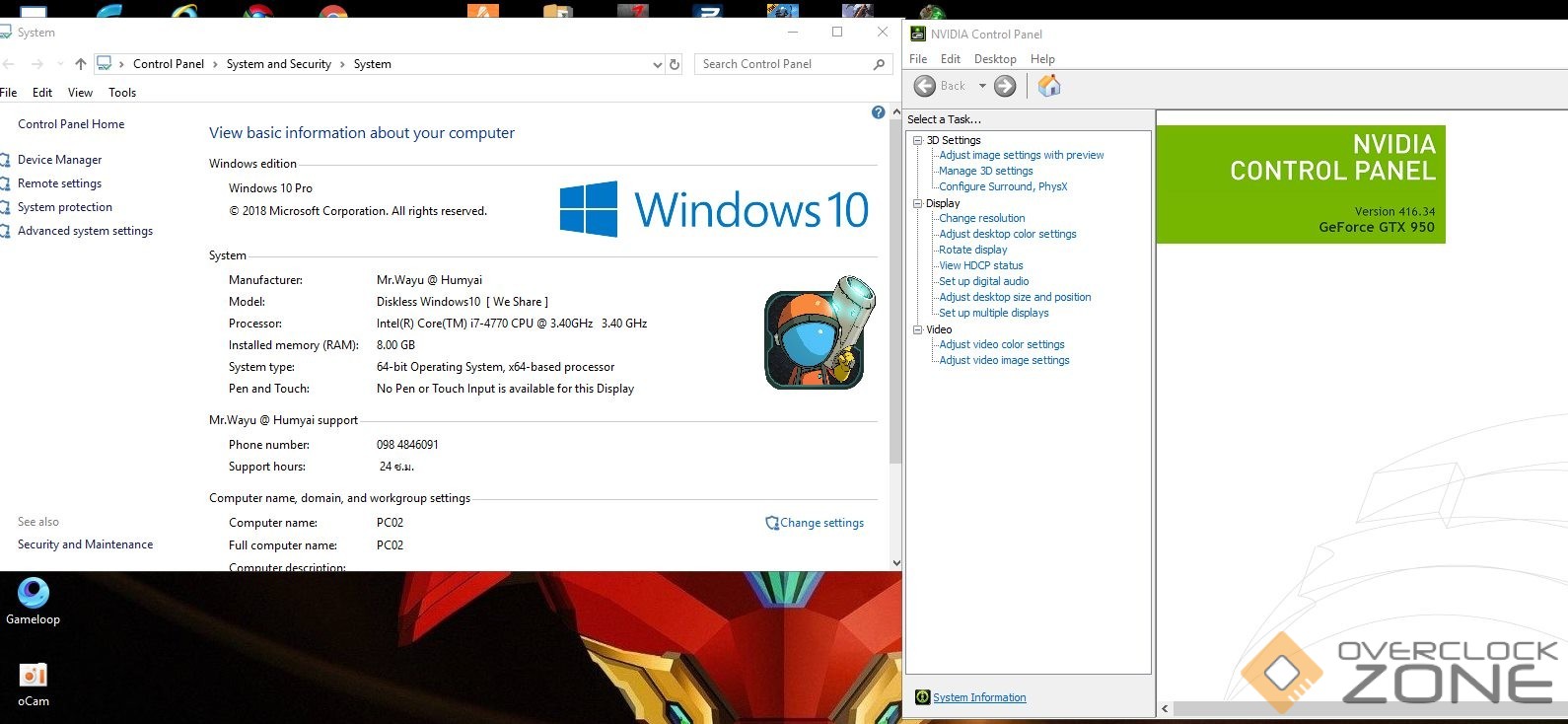Open the System Information link
Viewport: 1568px width, 724px height.
[979, 697]
